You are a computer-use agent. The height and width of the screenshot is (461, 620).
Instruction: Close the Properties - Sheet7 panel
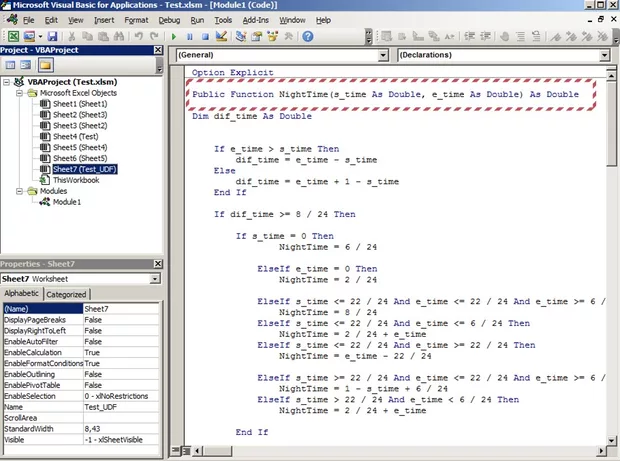(x=157, y=263)
